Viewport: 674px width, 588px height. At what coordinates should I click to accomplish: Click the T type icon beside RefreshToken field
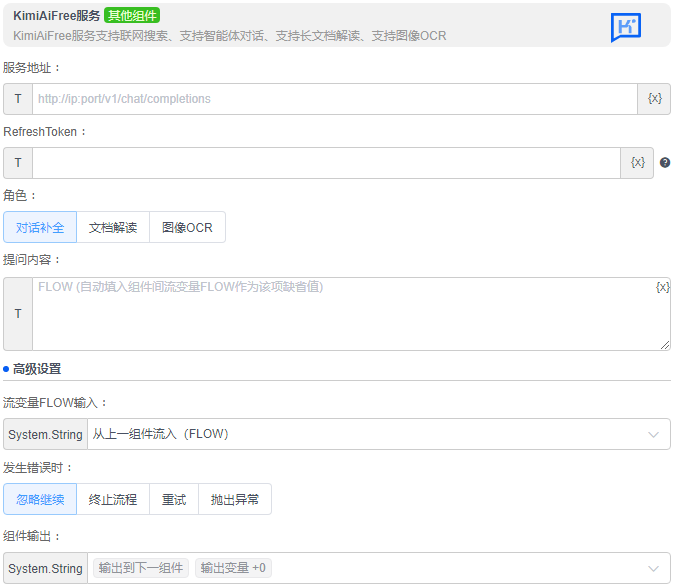point(18,163)
